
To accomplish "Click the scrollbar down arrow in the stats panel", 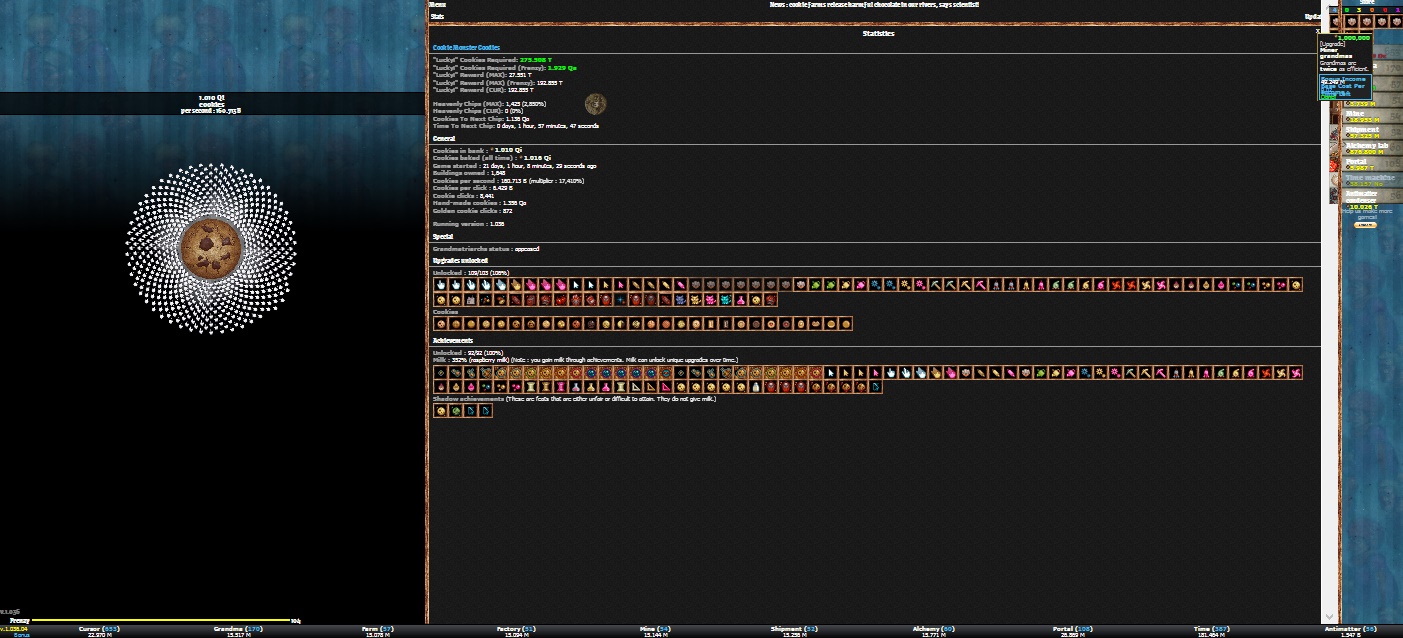I will (x=1329, y=616).
